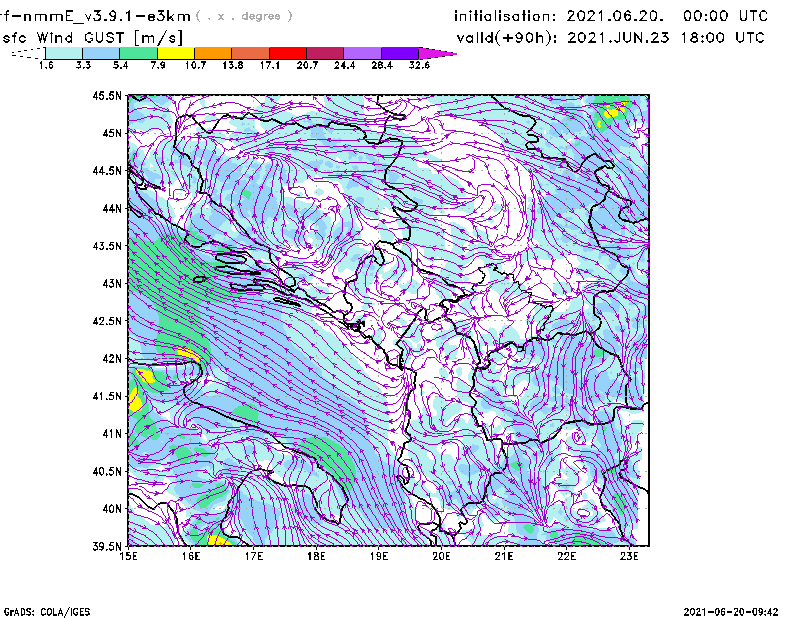The width and height of the screenshot is (800, 618).
Task: Click the 41N latitude label
Action: point(112,433)
